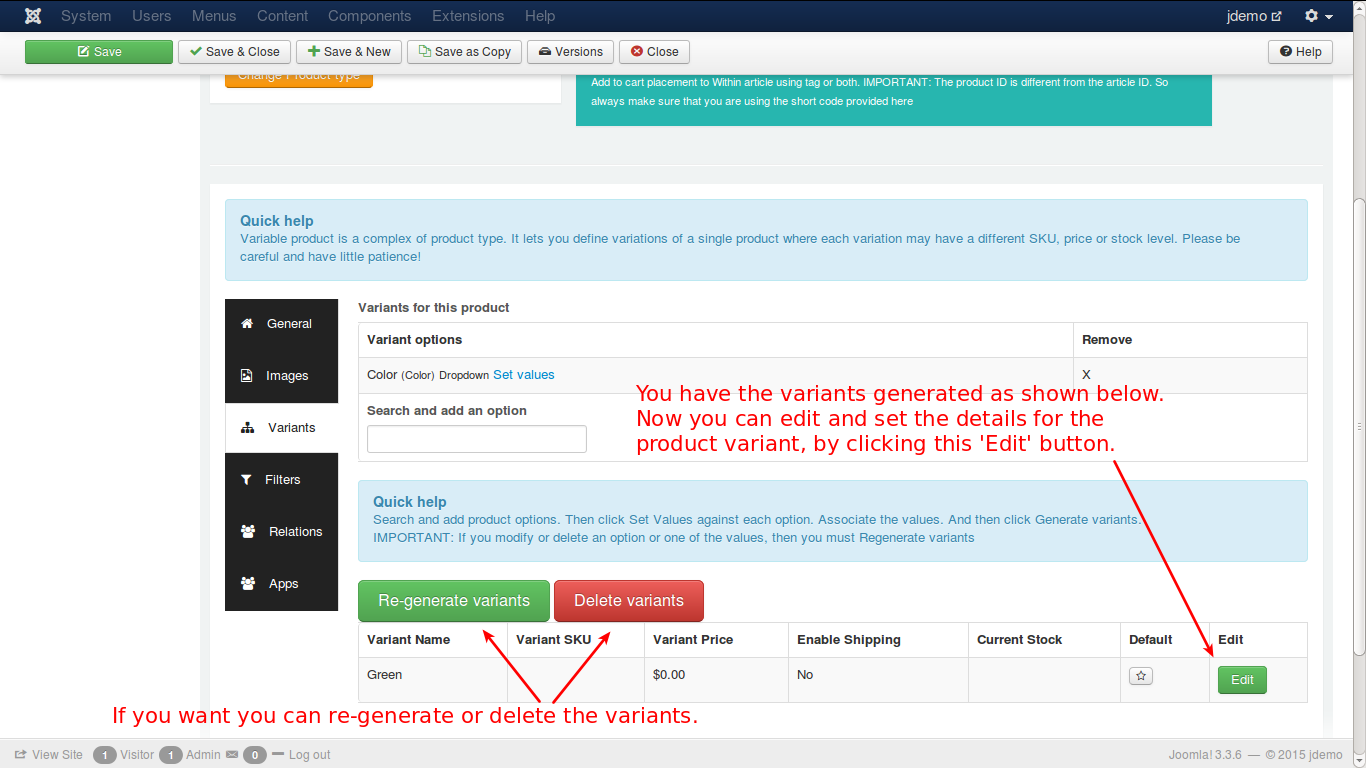Click the green Save button

[99, 52]
